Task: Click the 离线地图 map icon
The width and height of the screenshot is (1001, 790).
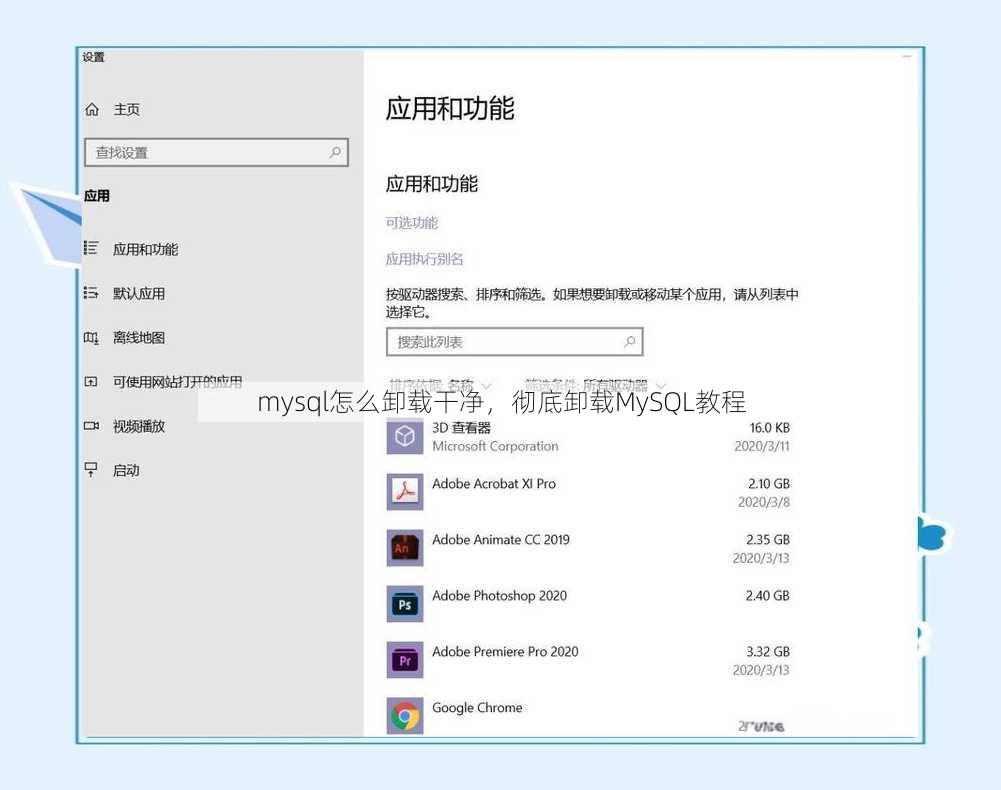Action: [x=91, y=337]
